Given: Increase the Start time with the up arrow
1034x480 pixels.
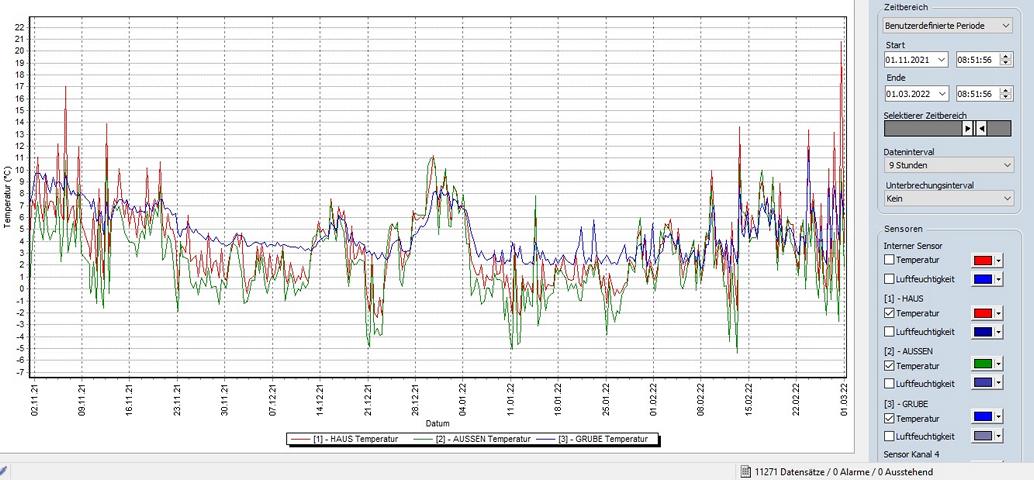Looking at the screenshot, I should [1005, 57].
